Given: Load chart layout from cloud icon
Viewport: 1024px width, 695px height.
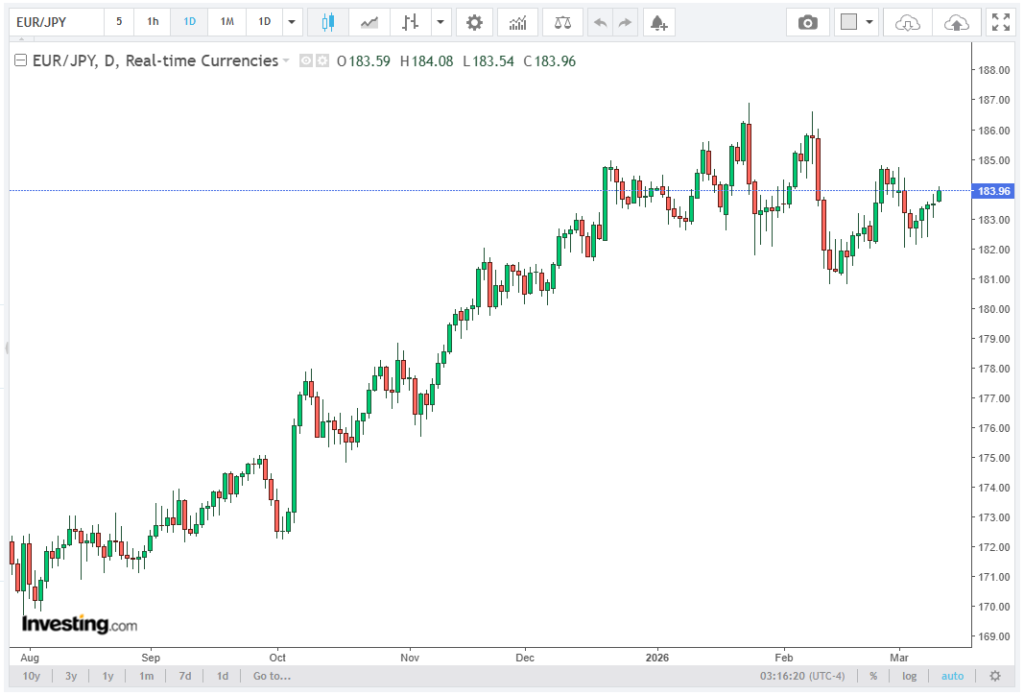Looking at the screenshot, I should coord(907,22).
